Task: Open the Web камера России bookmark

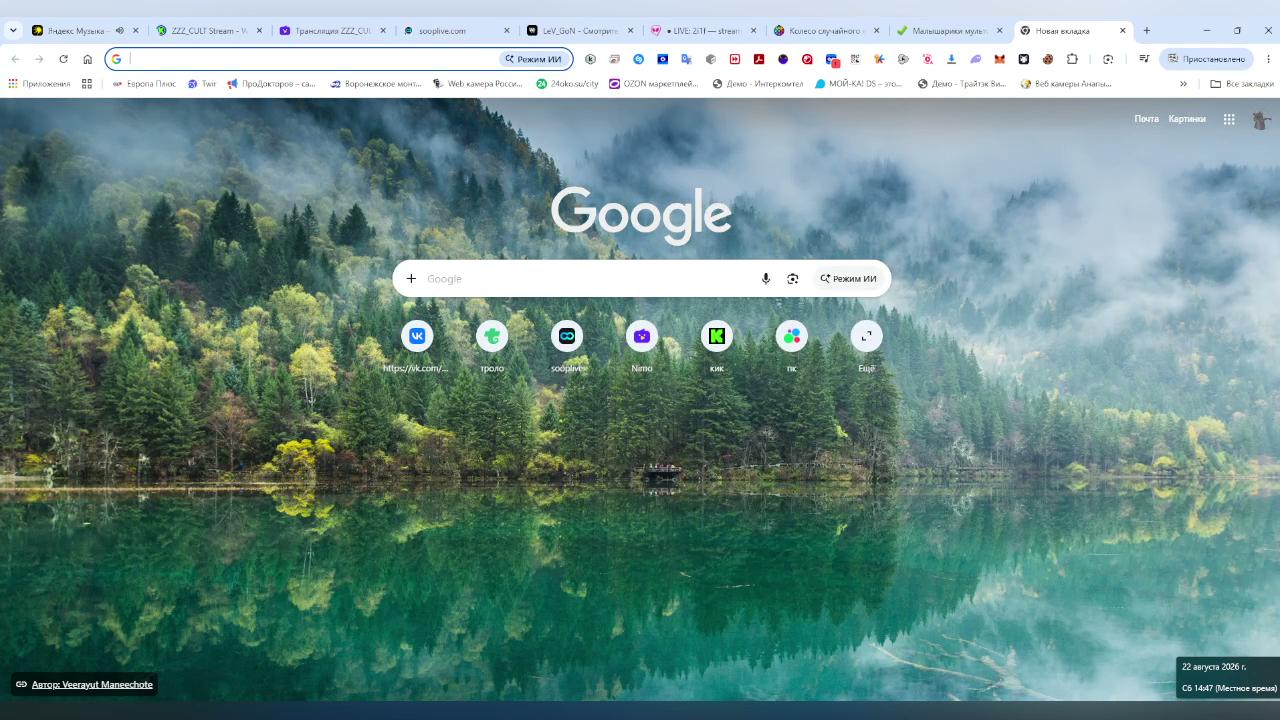Action: pyautogui.click(x=478, y=84)
